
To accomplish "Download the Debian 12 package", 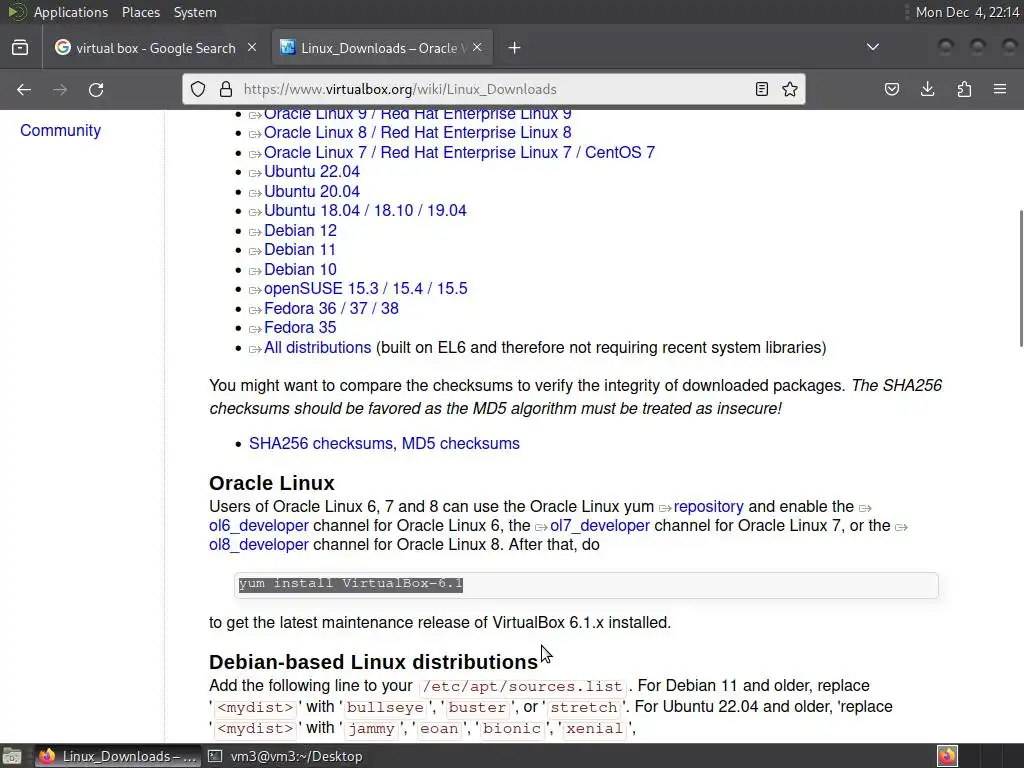I will [x=300, y=231].
